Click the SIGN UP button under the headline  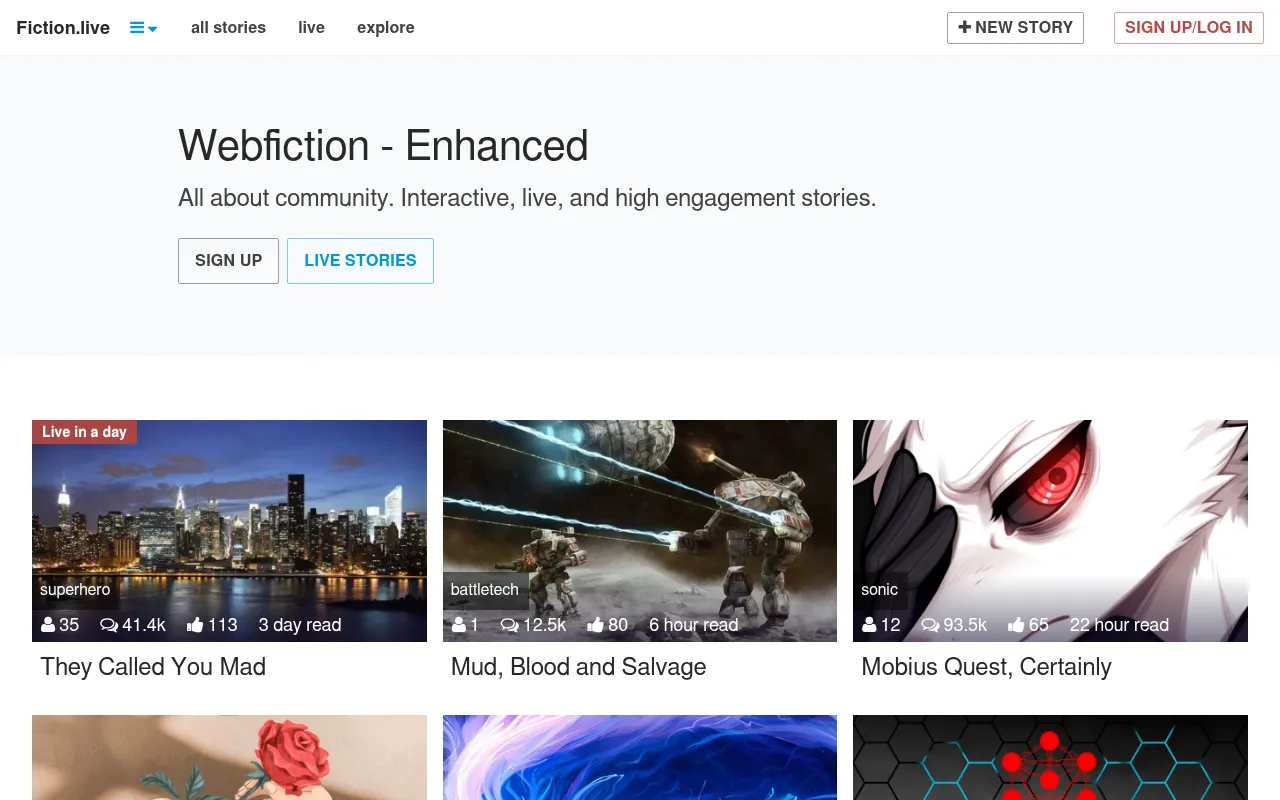click(x=228, y=261)
